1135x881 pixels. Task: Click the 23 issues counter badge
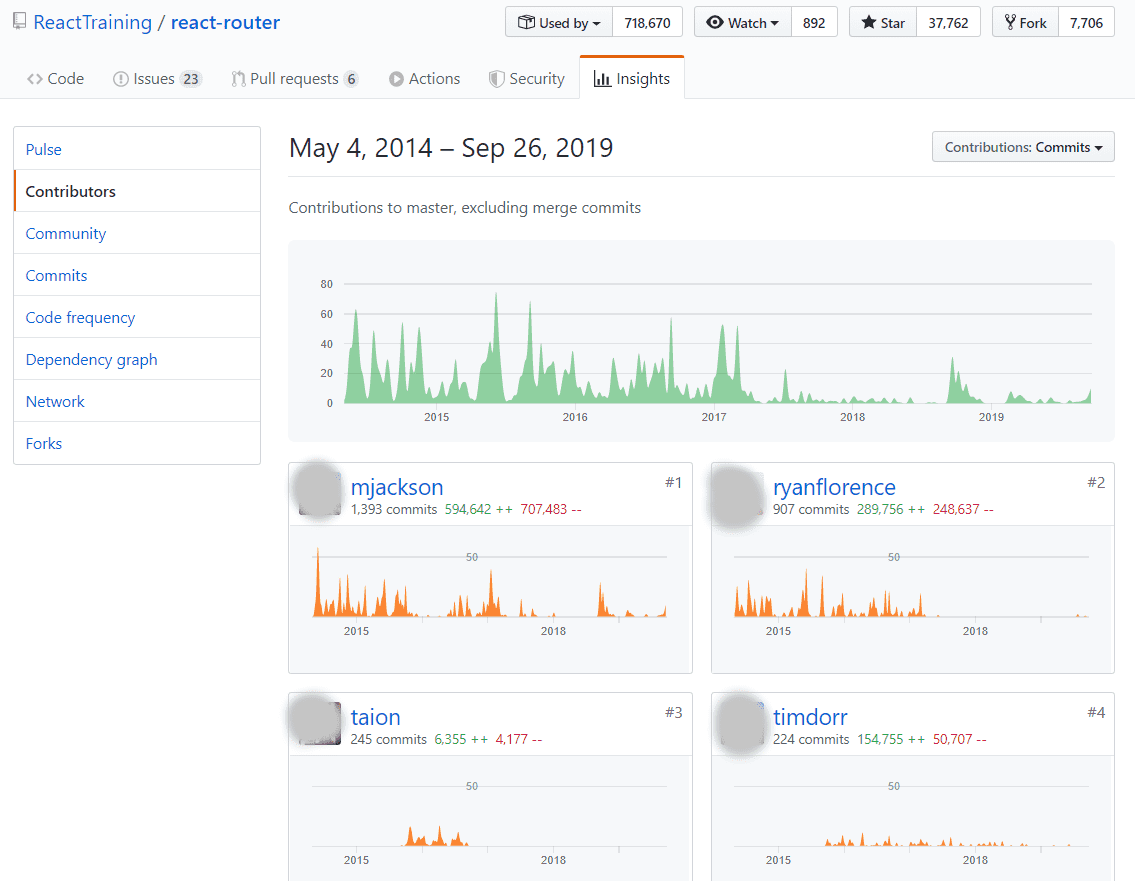(x=191, y=79)
